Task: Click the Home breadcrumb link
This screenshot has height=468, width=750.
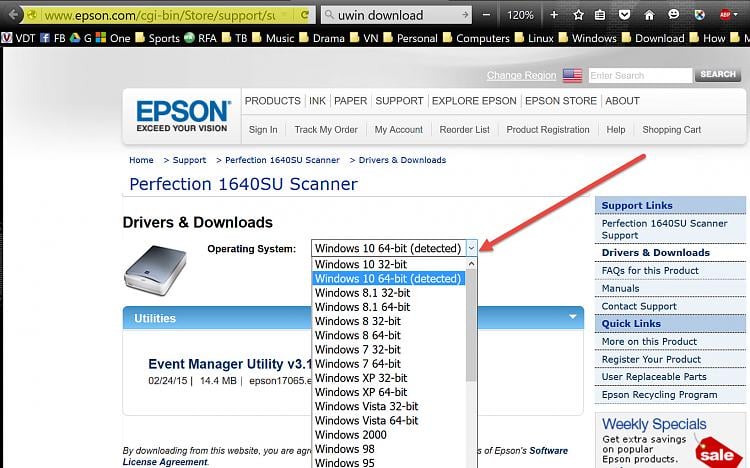Action: 141,160
